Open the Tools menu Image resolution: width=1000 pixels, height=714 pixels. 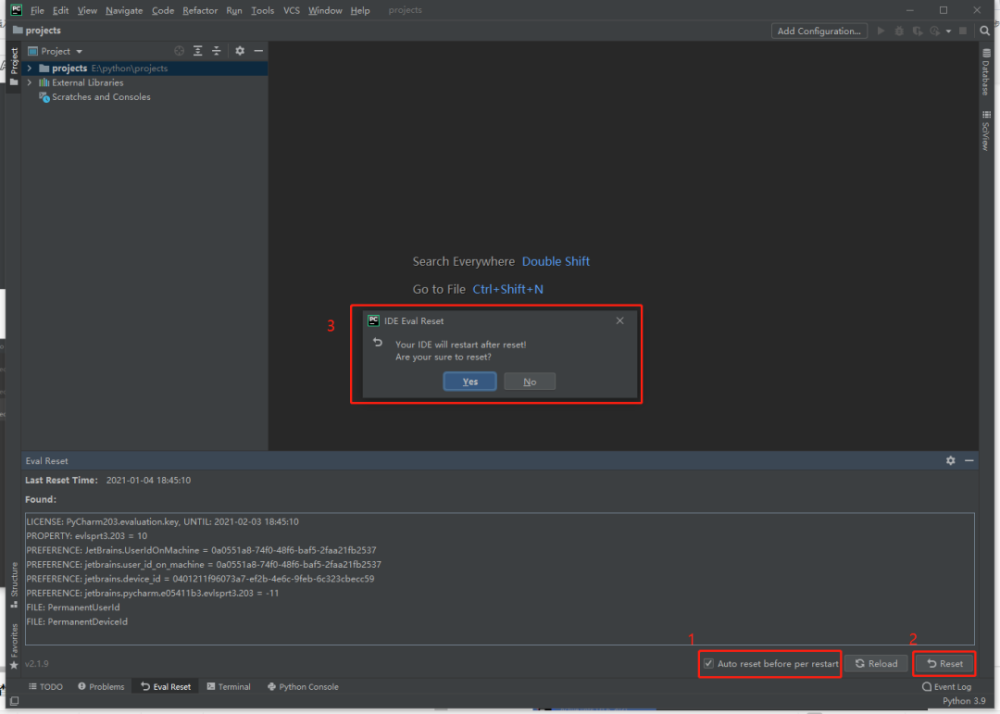(x=262, y=10)
